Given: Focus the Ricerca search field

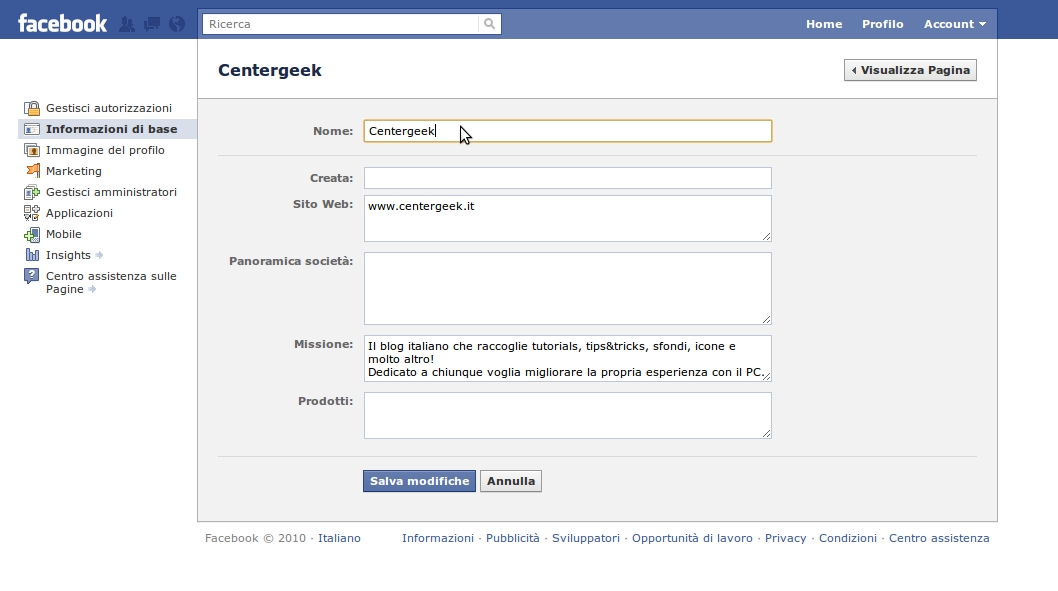Looking at the screenshot, I should 341,24.
